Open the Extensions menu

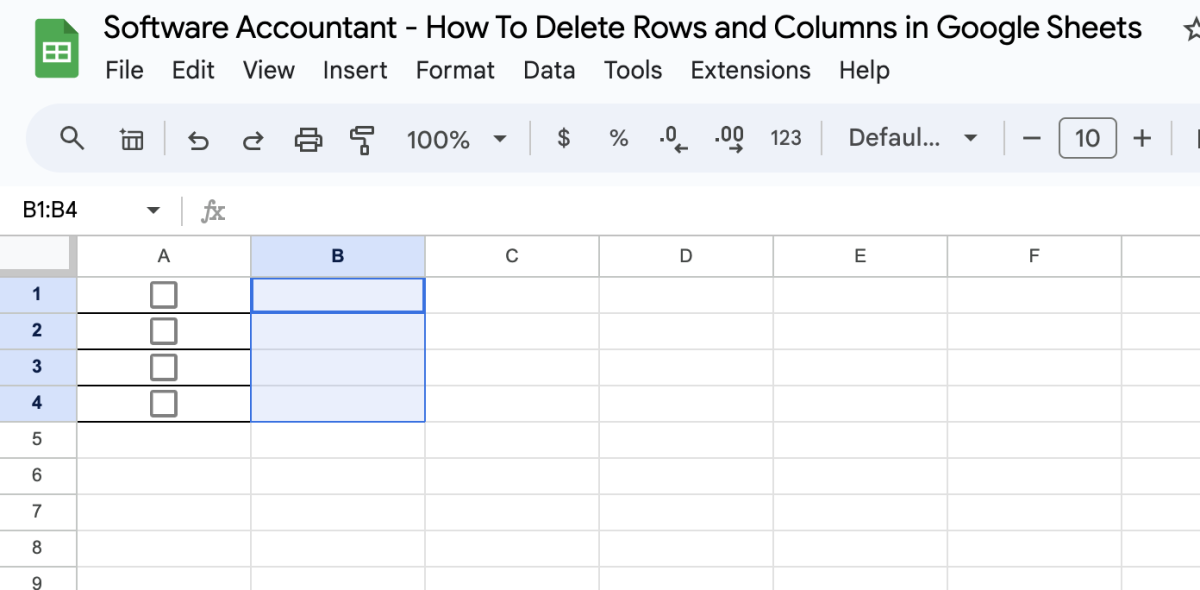(x=750, y=71)
